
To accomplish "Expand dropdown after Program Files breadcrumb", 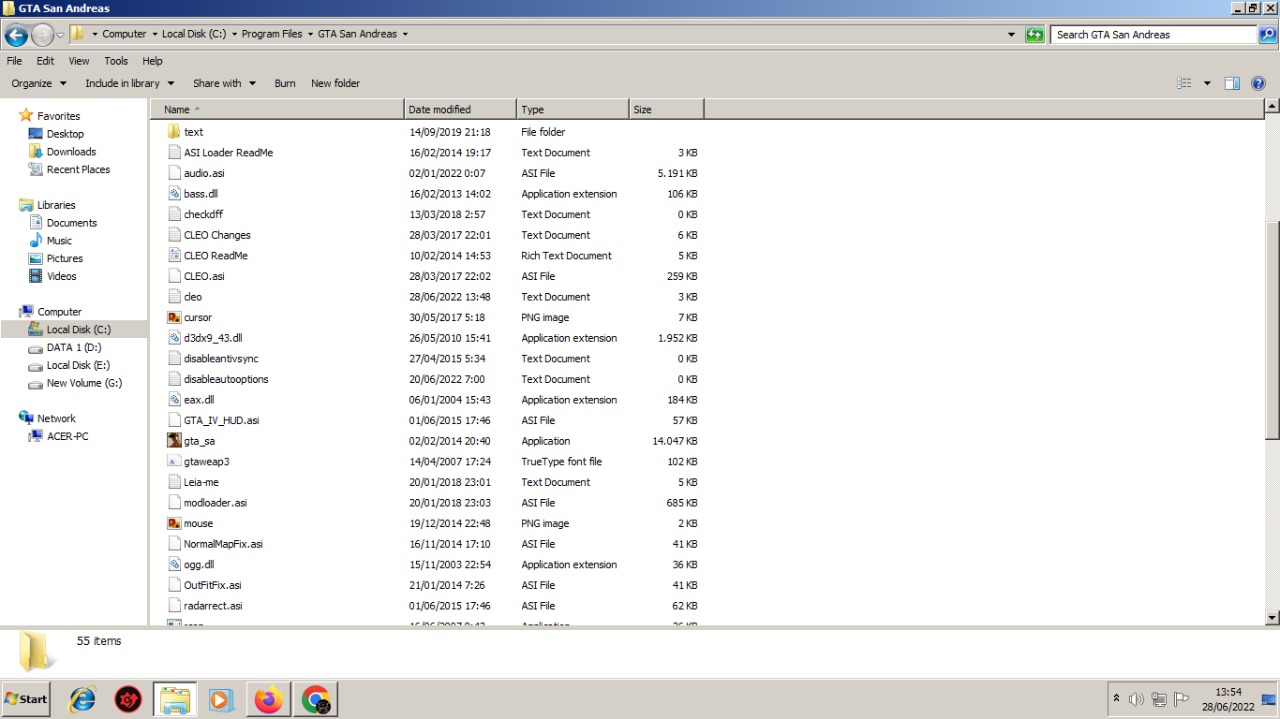I will coord(311,34).
